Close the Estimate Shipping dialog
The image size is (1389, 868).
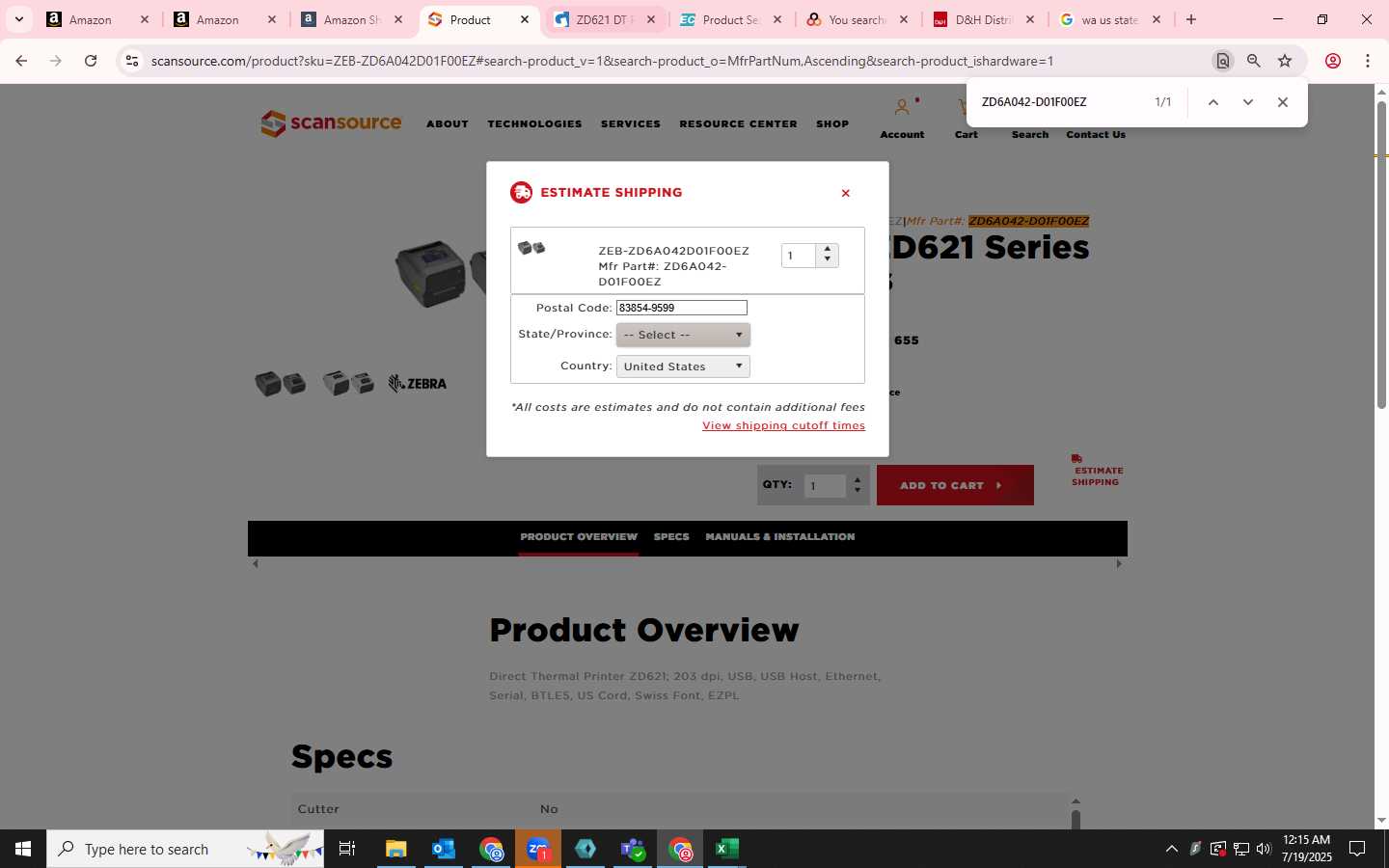click(x=846, y=193)
